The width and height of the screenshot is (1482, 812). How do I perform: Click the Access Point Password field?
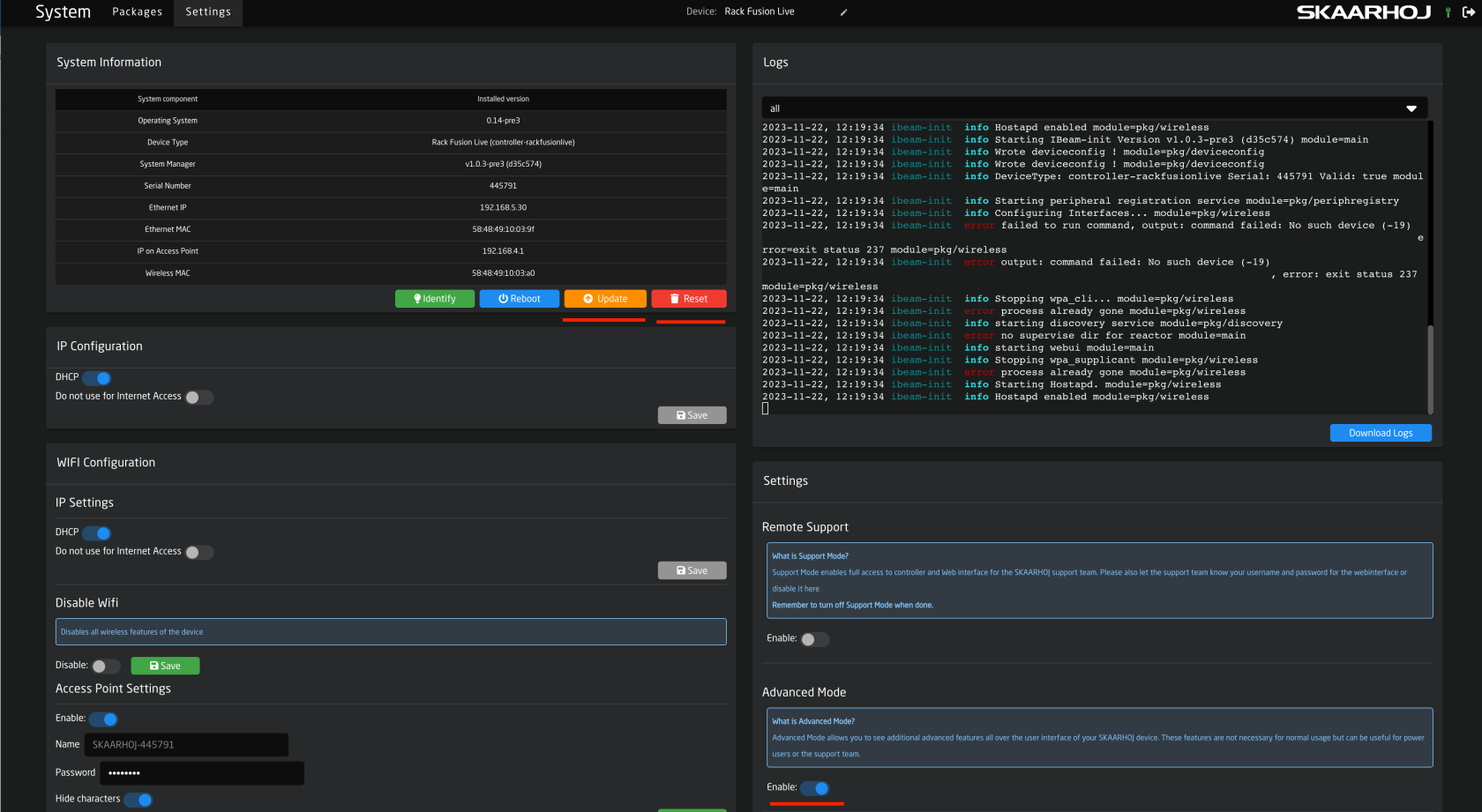pyautogui.click(x=202, y=773)
